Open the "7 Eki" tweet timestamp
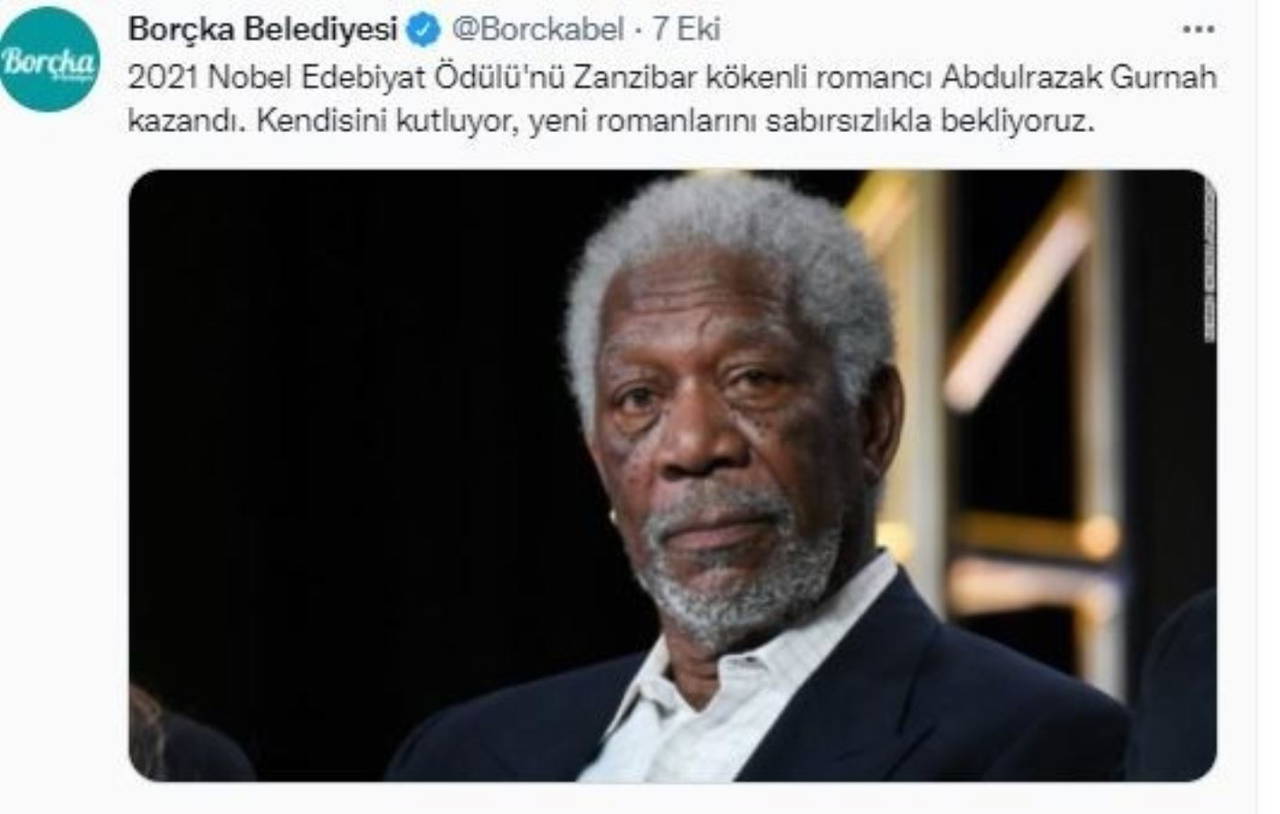Viewport: 1280px width, 814px height. click(686, 30)
